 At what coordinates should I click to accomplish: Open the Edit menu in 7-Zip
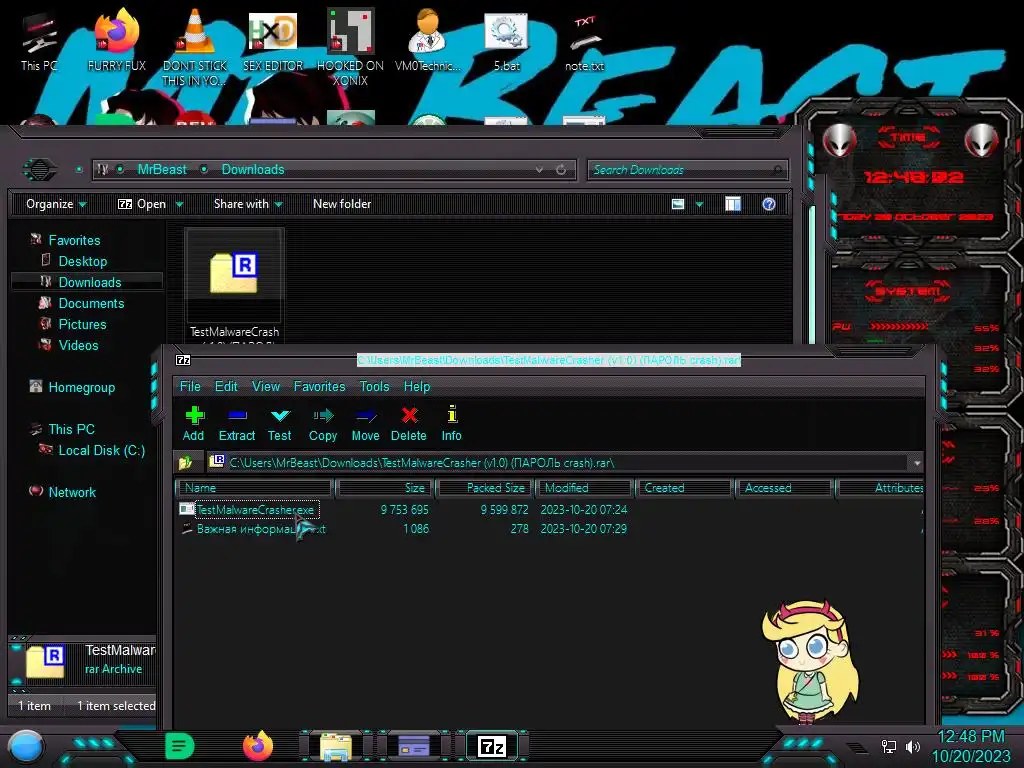pos(226,387)
